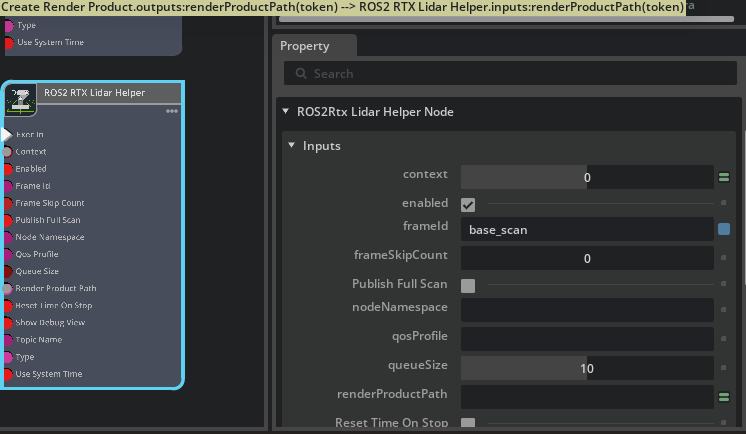This screenshot has height=434, width=746.
Task: Click the Enabled input port
Action: coord(8,169)
